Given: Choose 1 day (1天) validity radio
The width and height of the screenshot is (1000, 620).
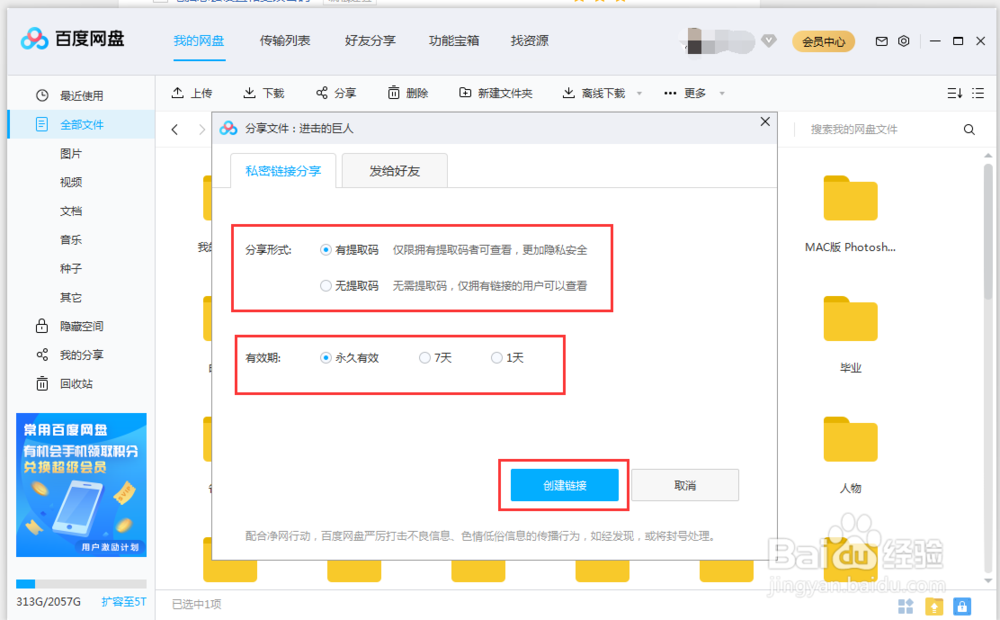Looking at the screenshot, I should tap(496, 358).
